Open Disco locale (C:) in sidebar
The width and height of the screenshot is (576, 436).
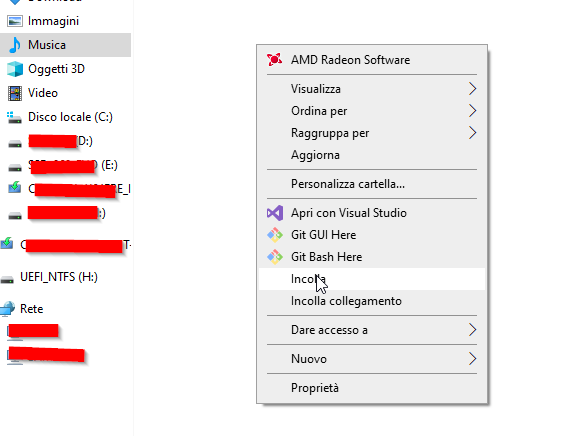65,117
